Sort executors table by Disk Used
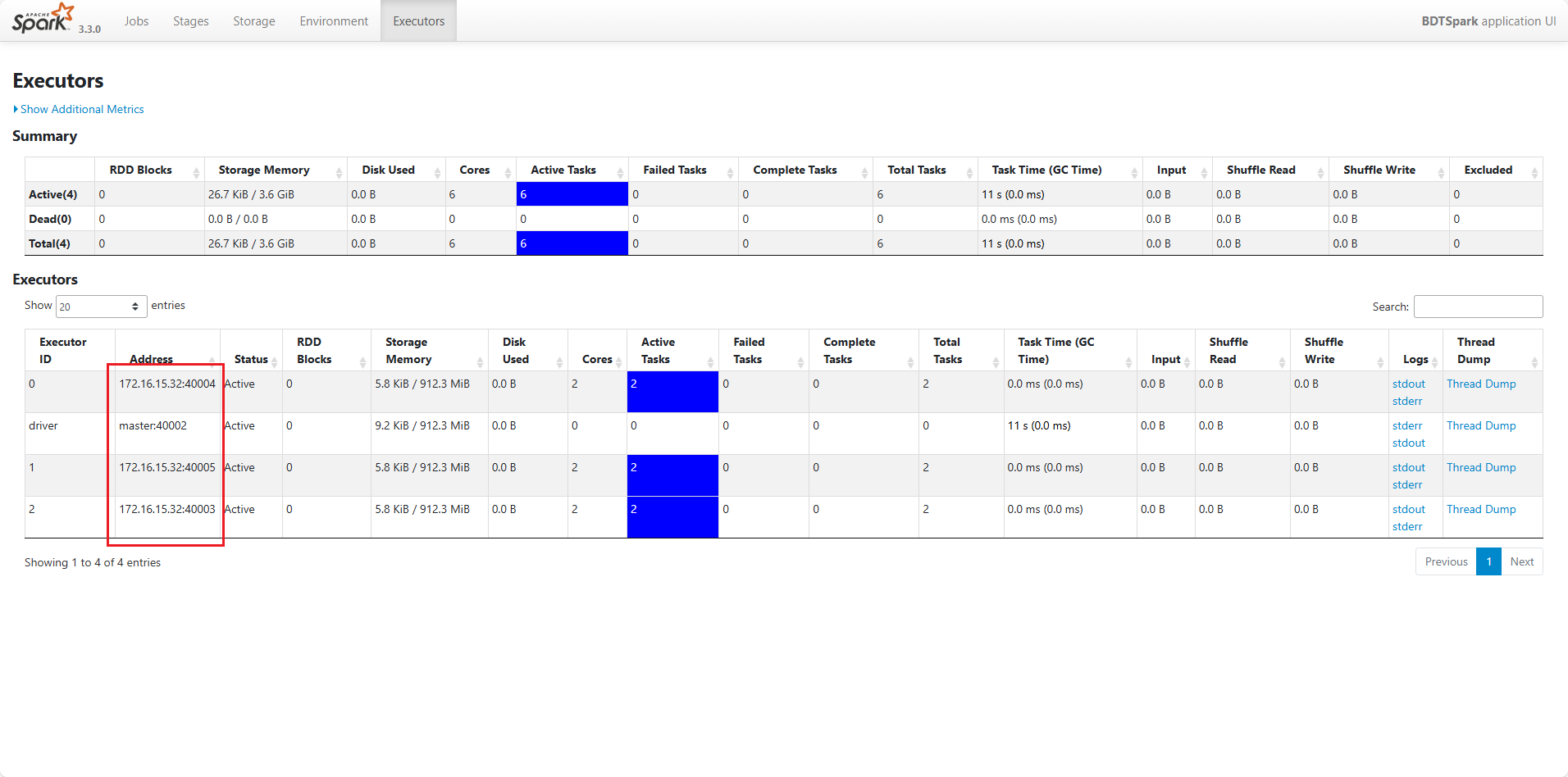1568x777 pixels. tap(527, 351)
